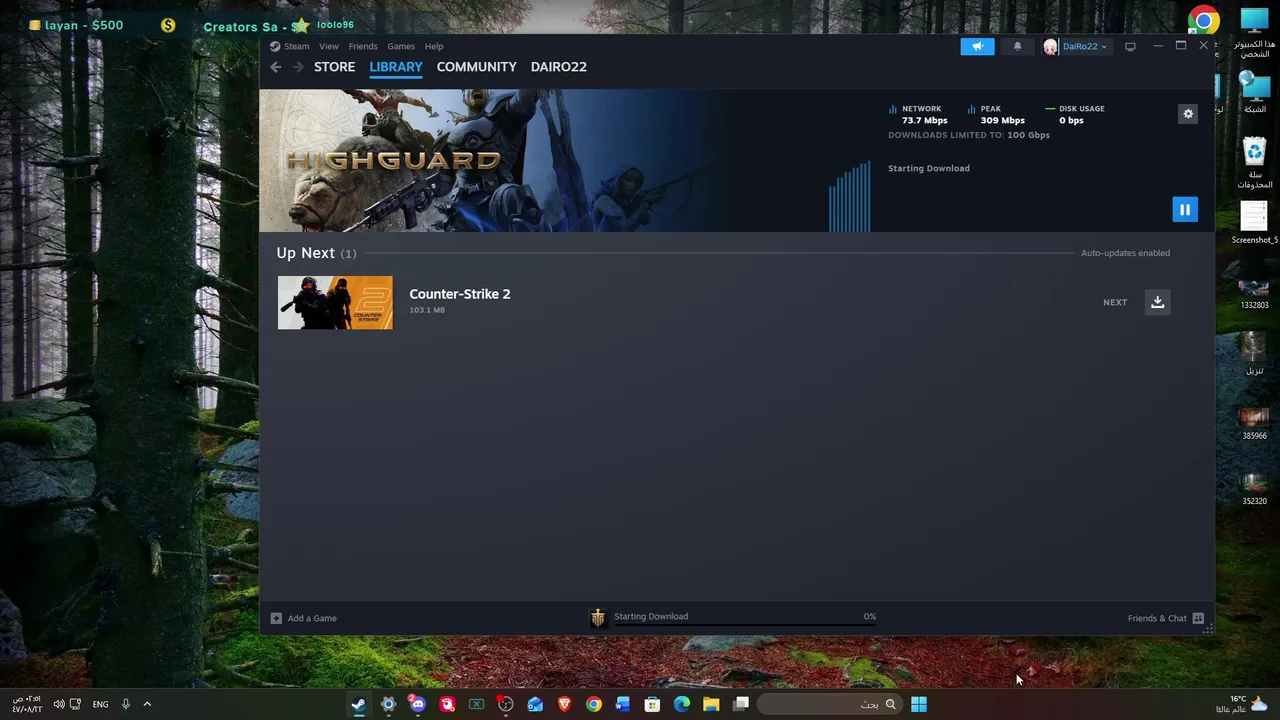Click the microphone tray icon
The height and width of the screenshot is (720, 1280).
coord(126,704)
